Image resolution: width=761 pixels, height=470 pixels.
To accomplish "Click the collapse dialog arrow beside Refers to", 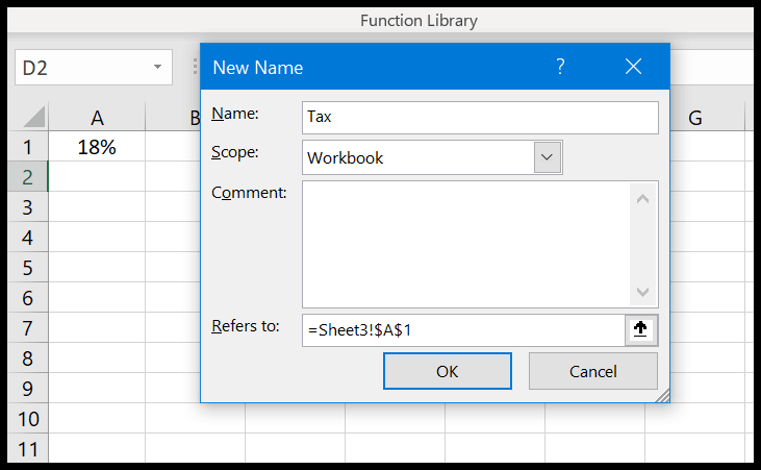I will click(641, 330).
